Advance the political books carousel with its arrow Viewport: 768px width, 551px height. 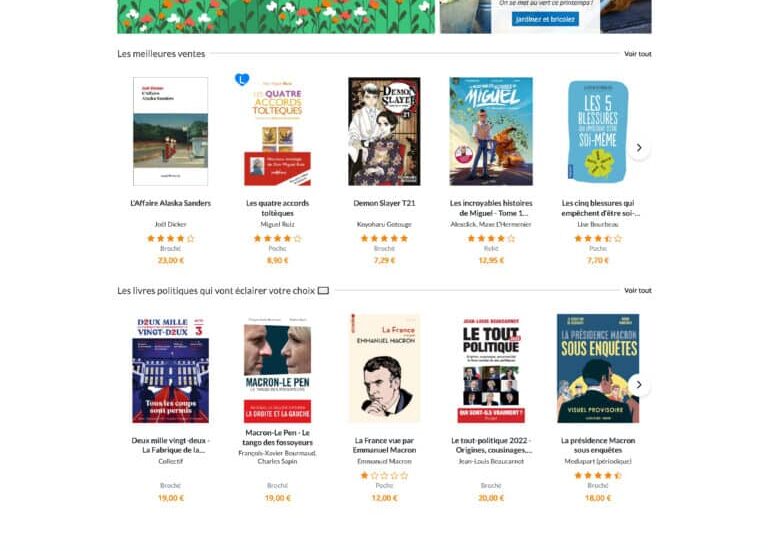(639, 385)
